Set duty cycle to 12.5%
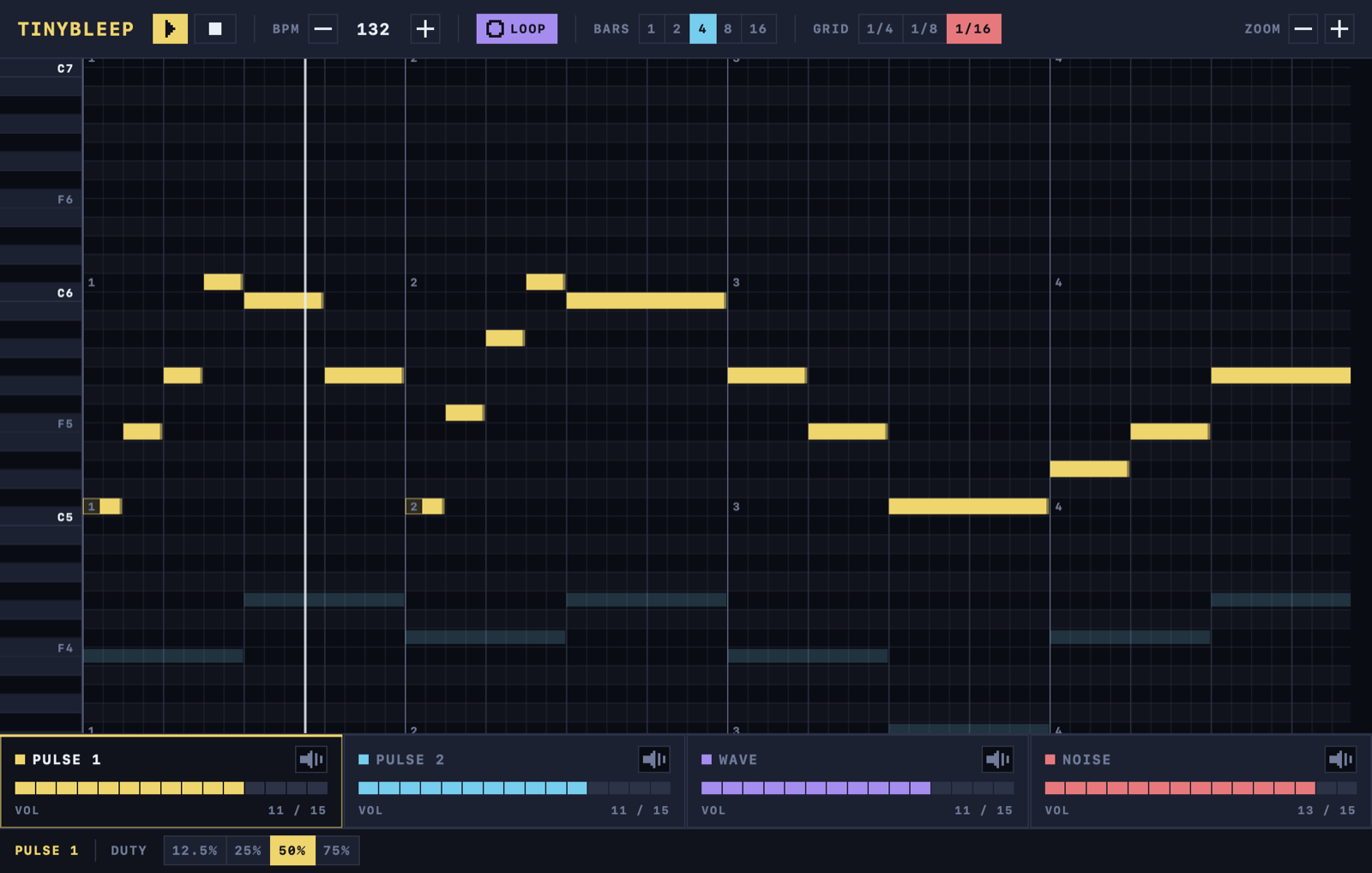The width and height of the screenshot is (1372, 873). (x=195, y=851)
